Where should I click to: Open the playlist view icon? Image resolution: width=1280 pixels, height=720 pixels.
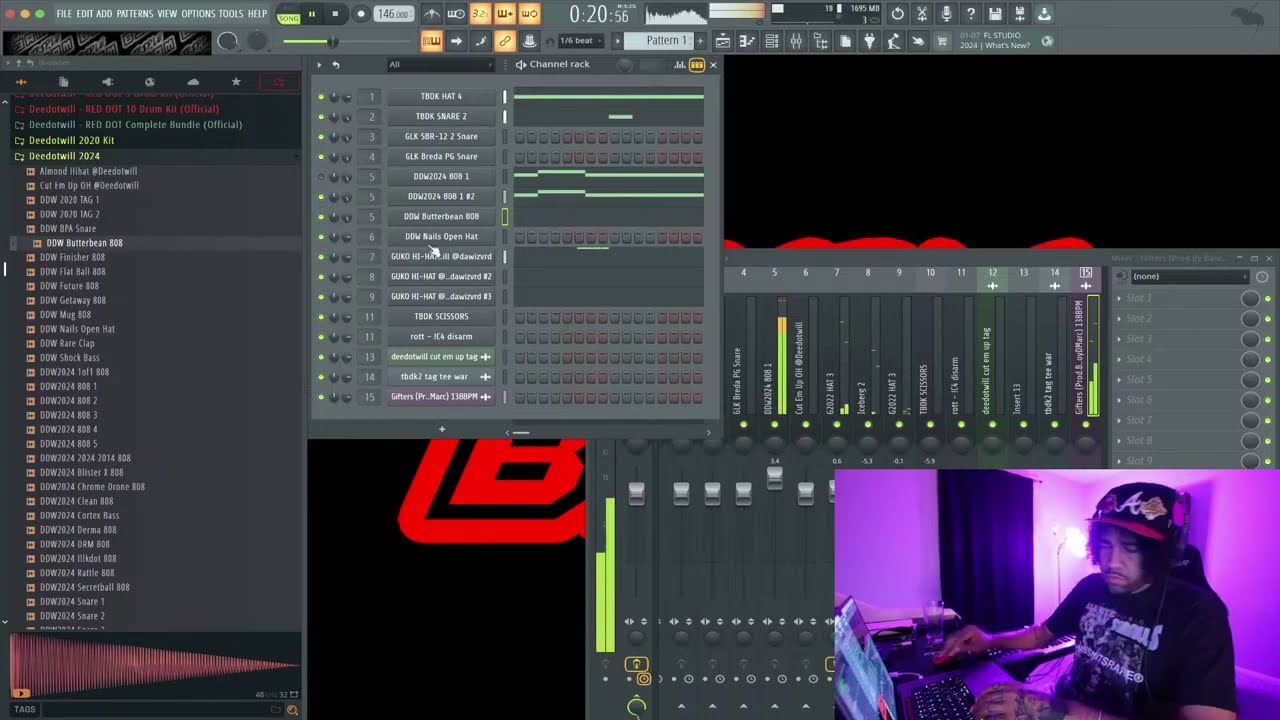point(722,41)
